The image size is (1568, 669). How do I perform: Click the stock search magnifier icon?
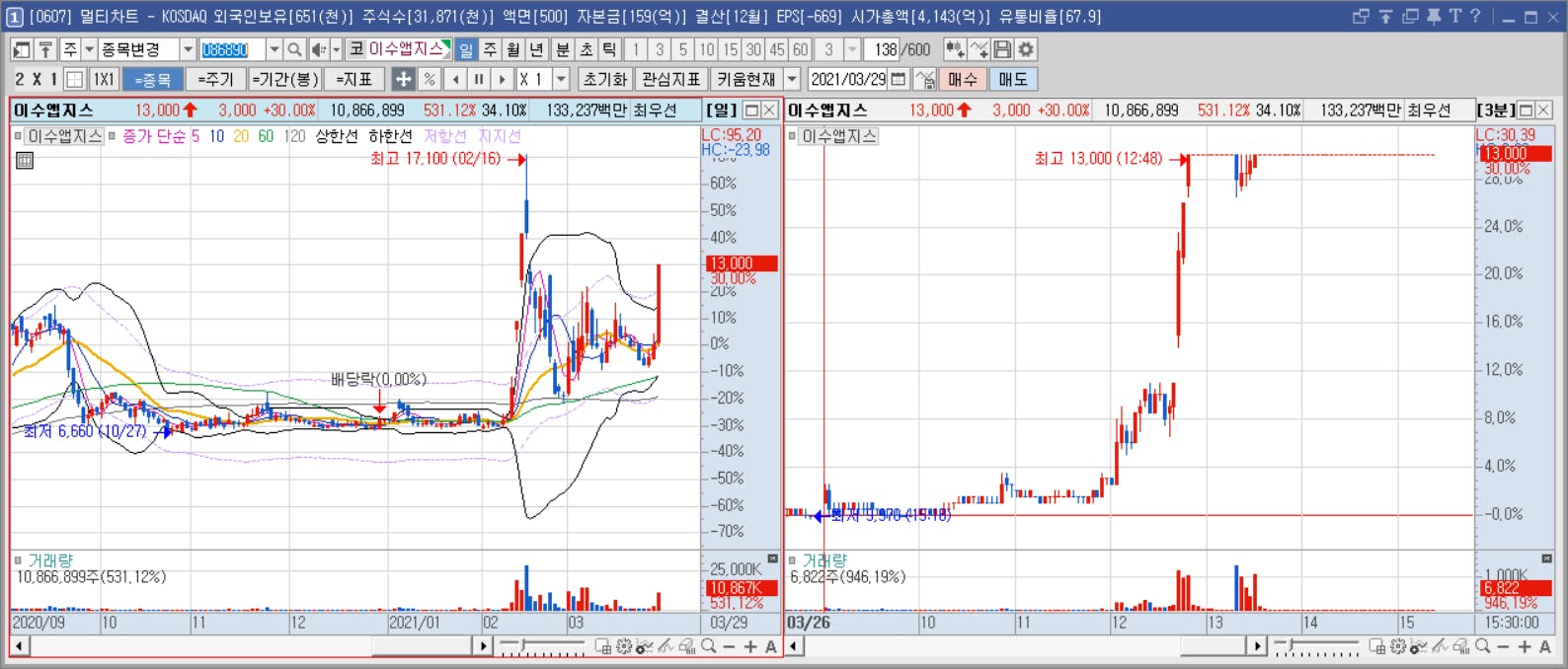[294, 49]
